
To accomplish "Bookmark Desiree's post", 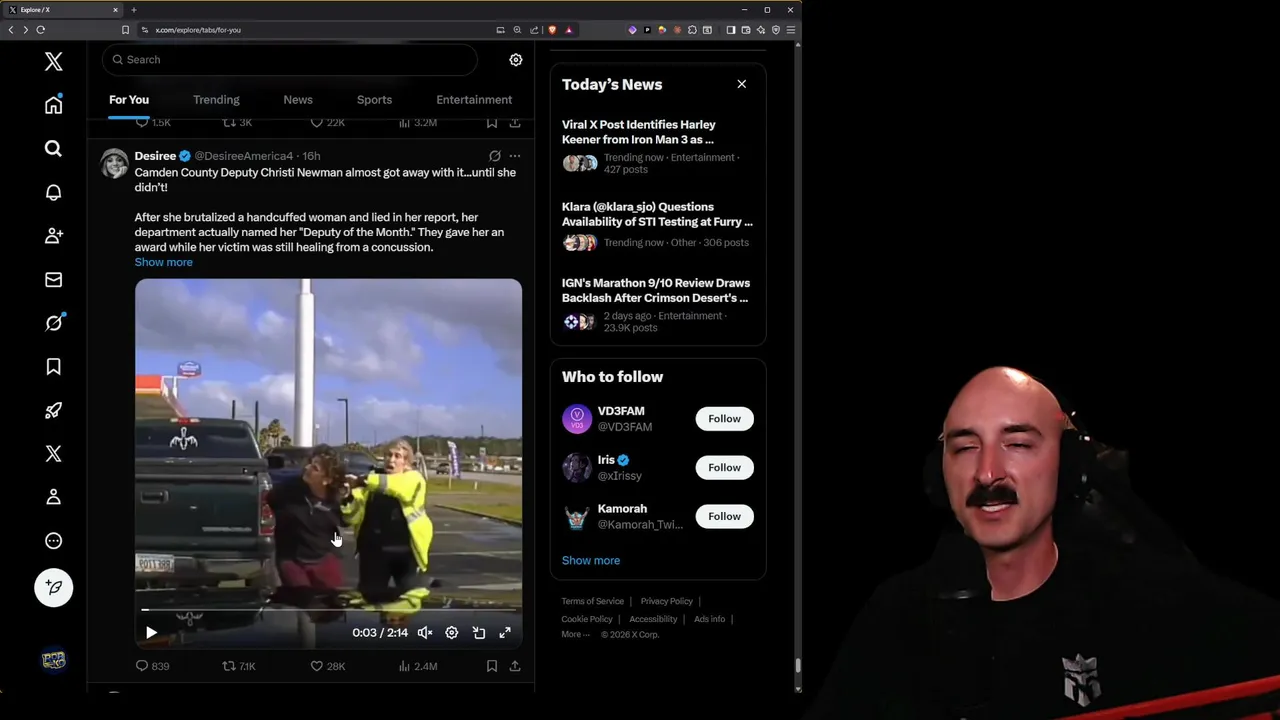I will tap(491, 666).
